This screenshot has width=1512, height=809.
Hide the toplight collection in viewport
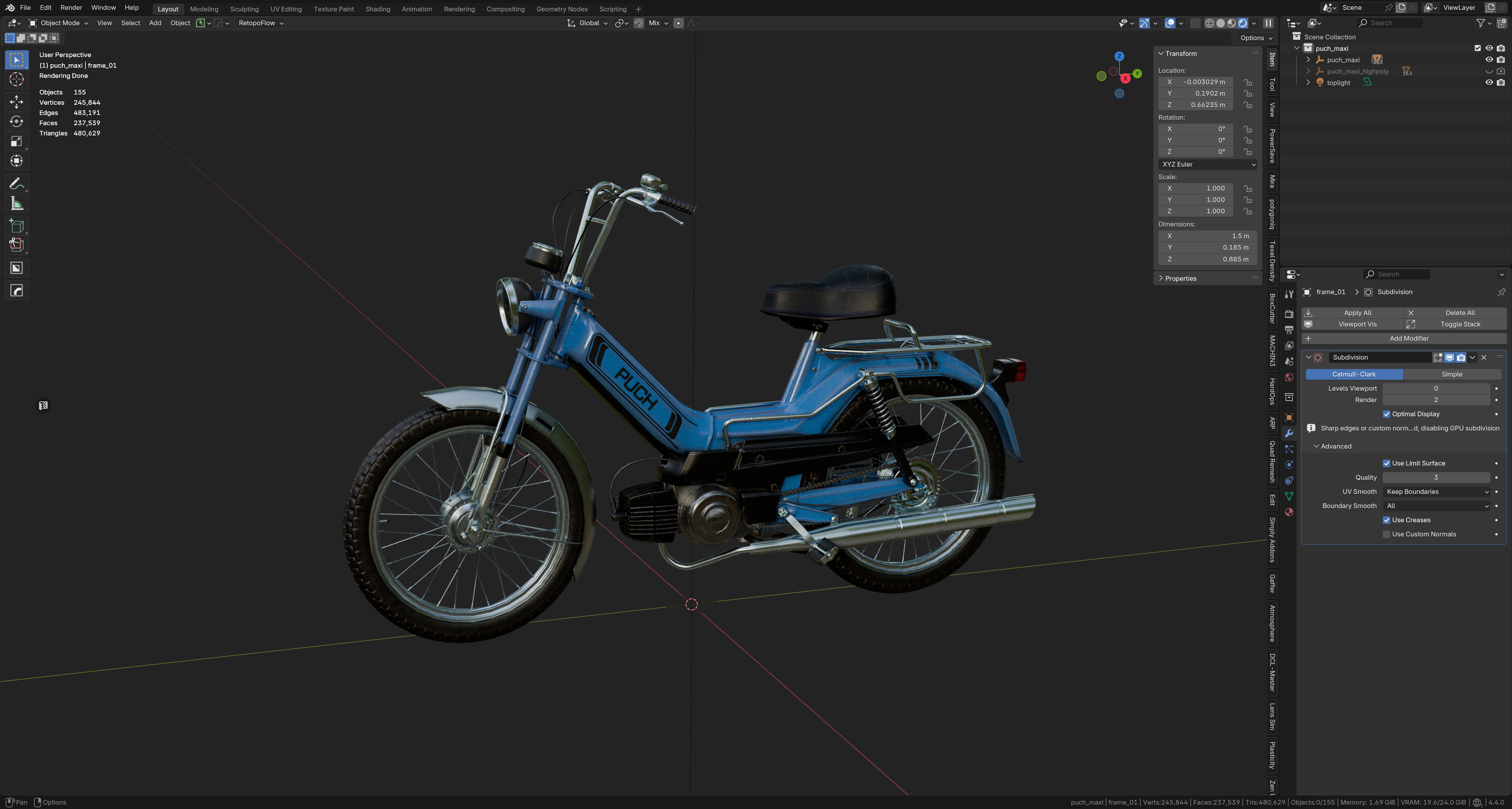(1488, 83)
